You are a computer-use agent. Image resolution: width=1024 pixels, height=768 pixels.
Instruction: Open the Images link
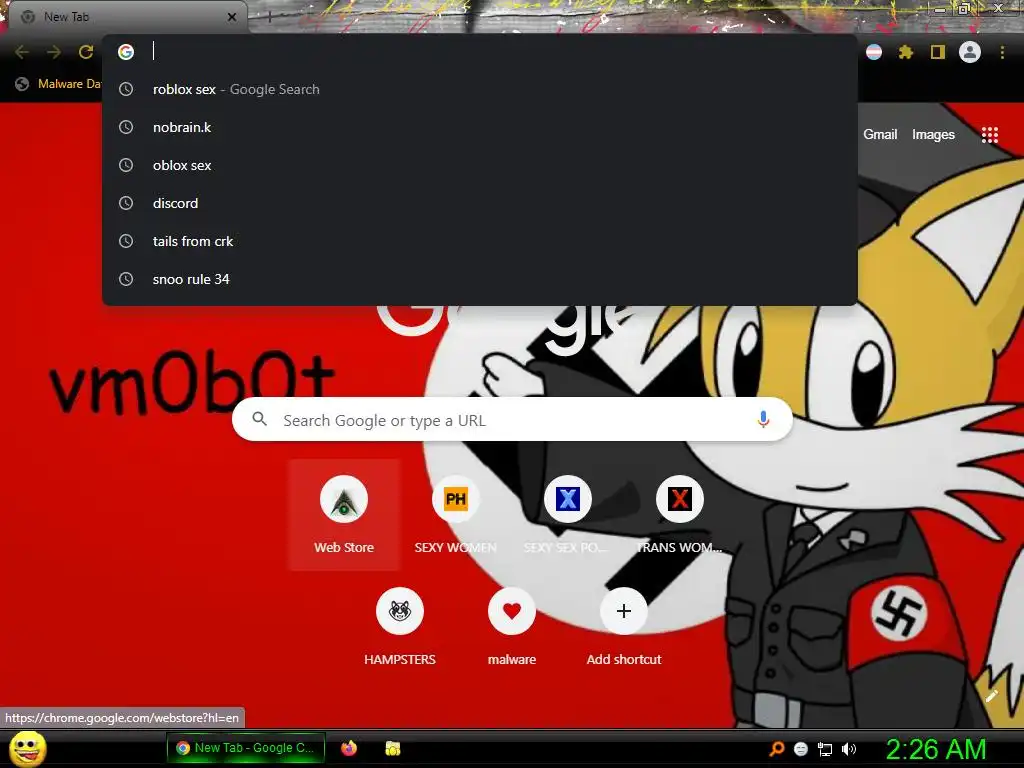point(933,135)
